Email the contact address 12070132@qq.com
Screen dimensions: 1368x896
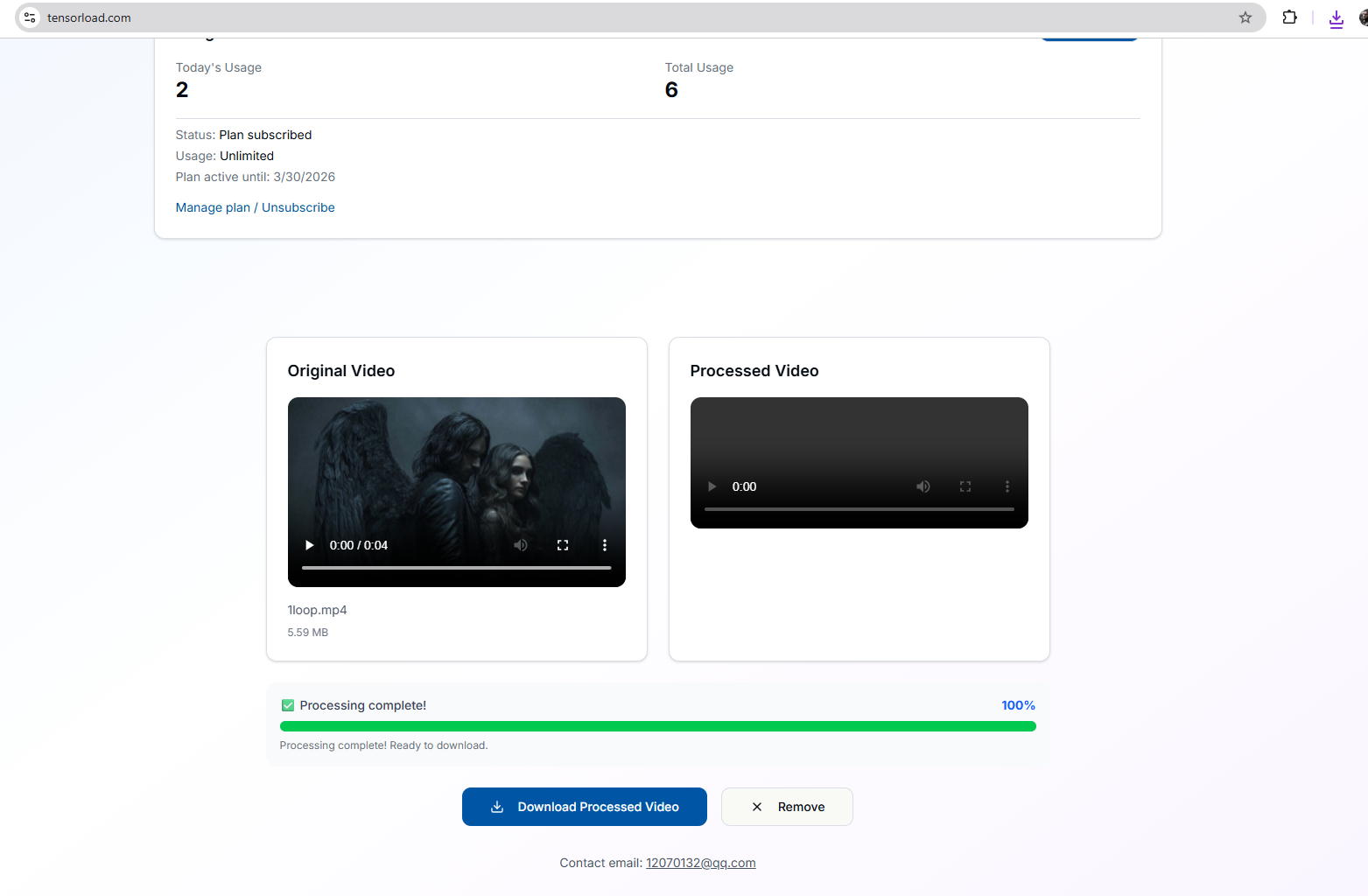click(700, 863)
